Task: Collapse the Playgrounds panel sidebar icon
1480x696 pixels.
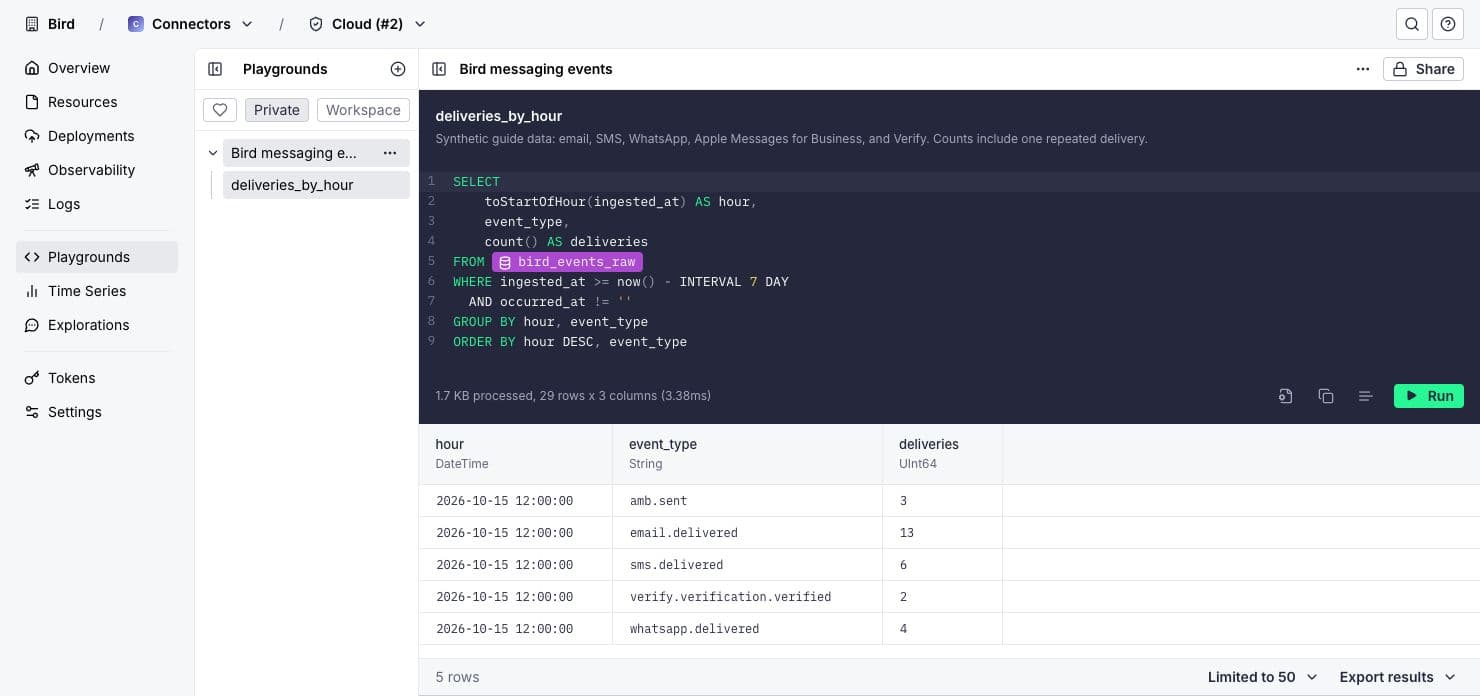Action: tap(215, 69)
